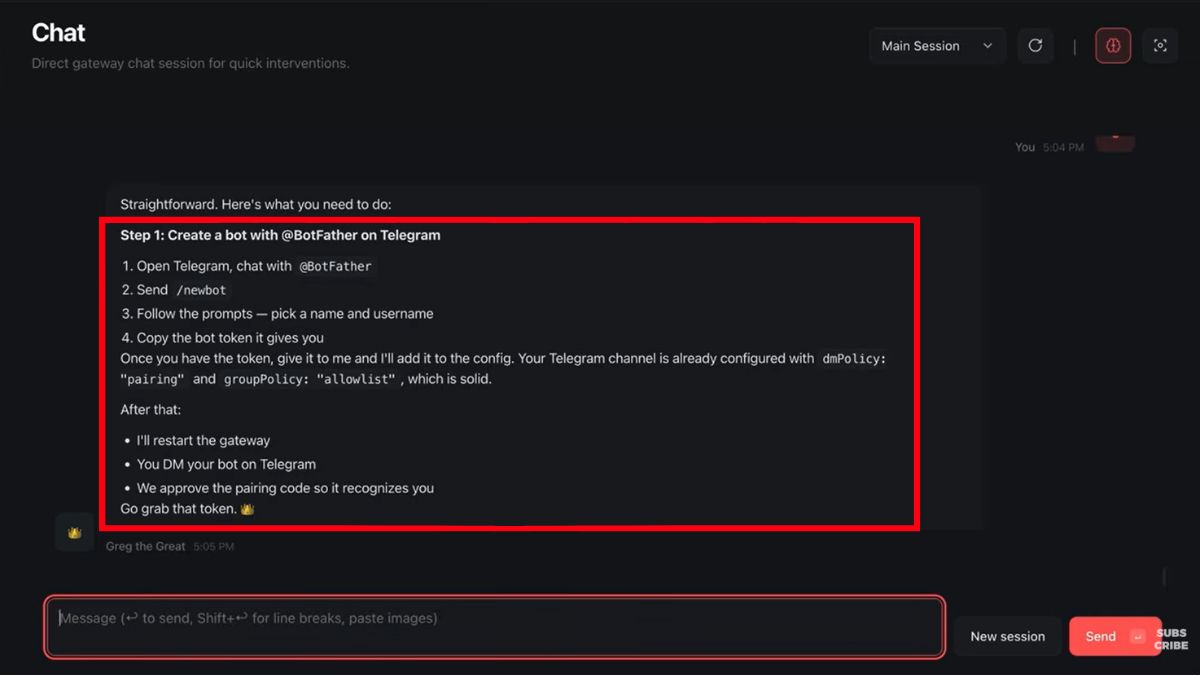The width and height of the screenshot is (1200, 675).
Task: Click the Greg the Great name label
Action: (x=145, y=546)
